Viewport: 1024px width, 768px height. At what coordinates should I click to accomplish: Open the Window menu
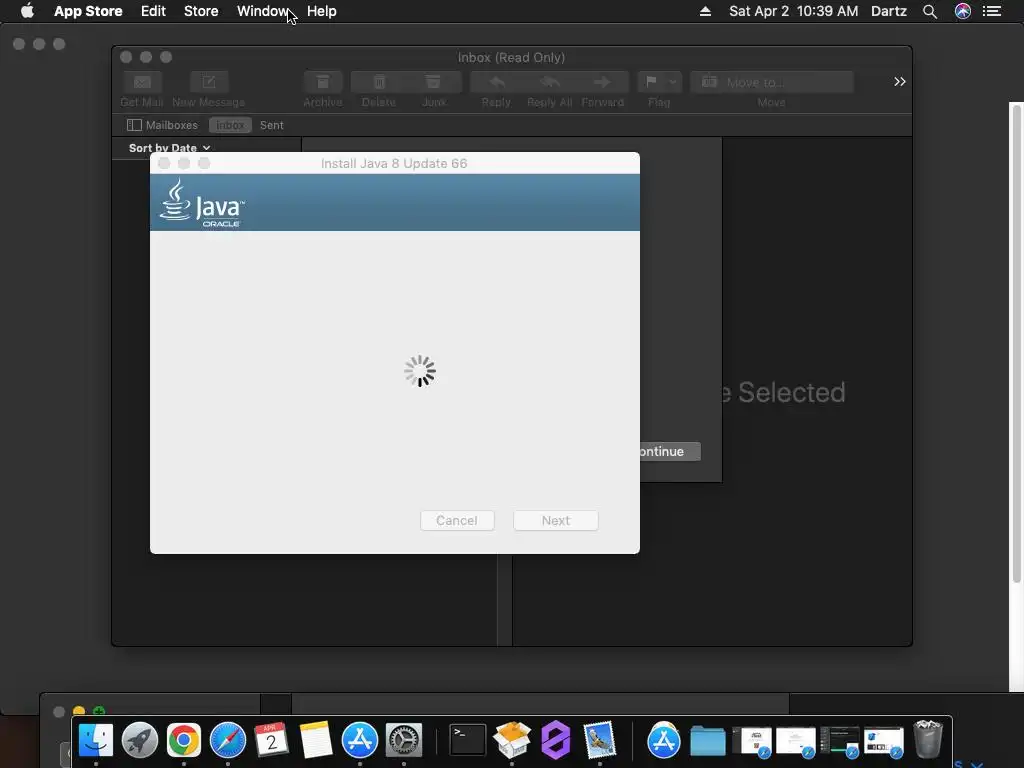tap(263, 11)
